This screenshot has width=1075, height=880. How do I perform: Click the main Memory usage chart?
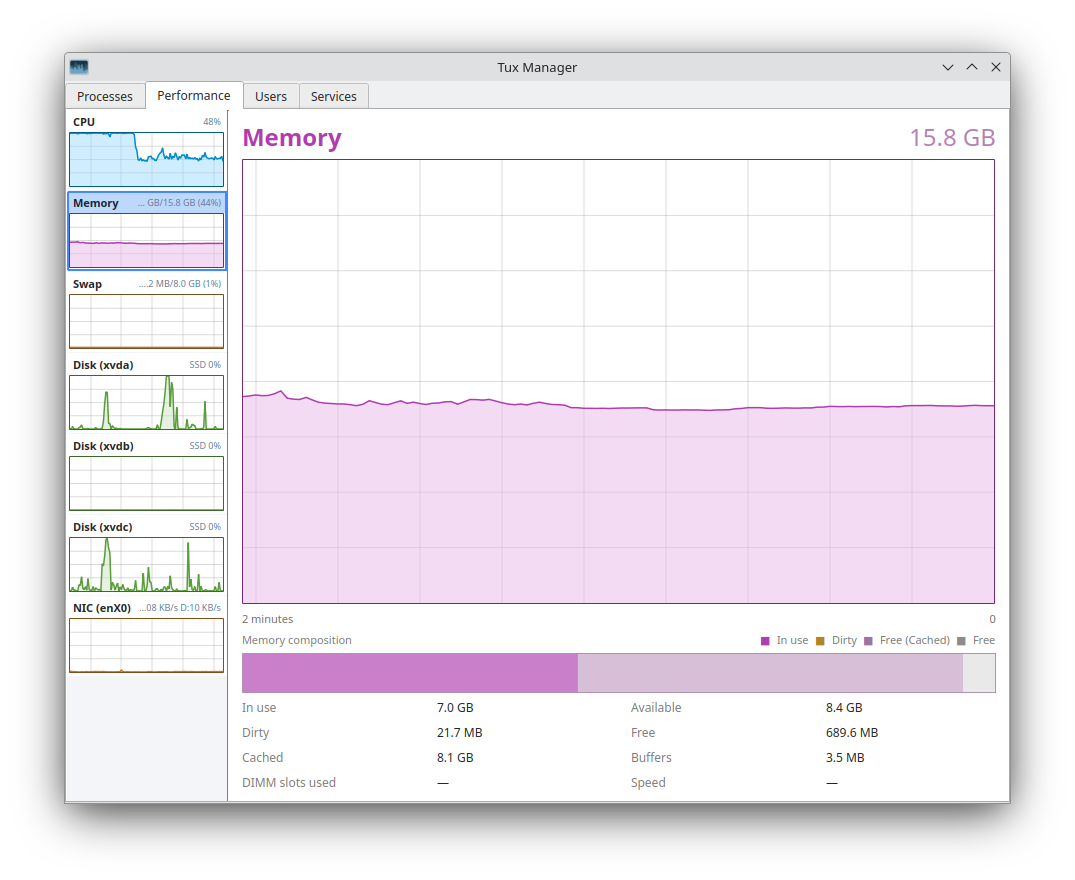(618, 382)
